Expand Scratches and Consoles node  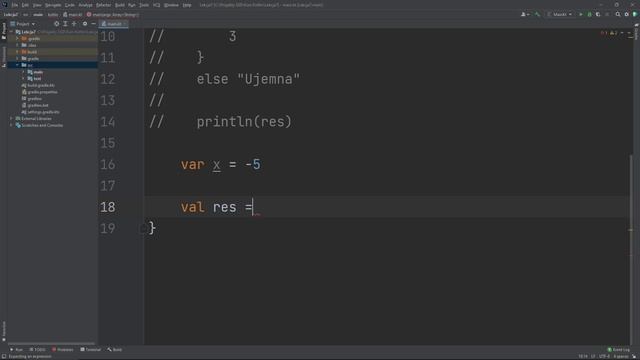click(12, 125)
